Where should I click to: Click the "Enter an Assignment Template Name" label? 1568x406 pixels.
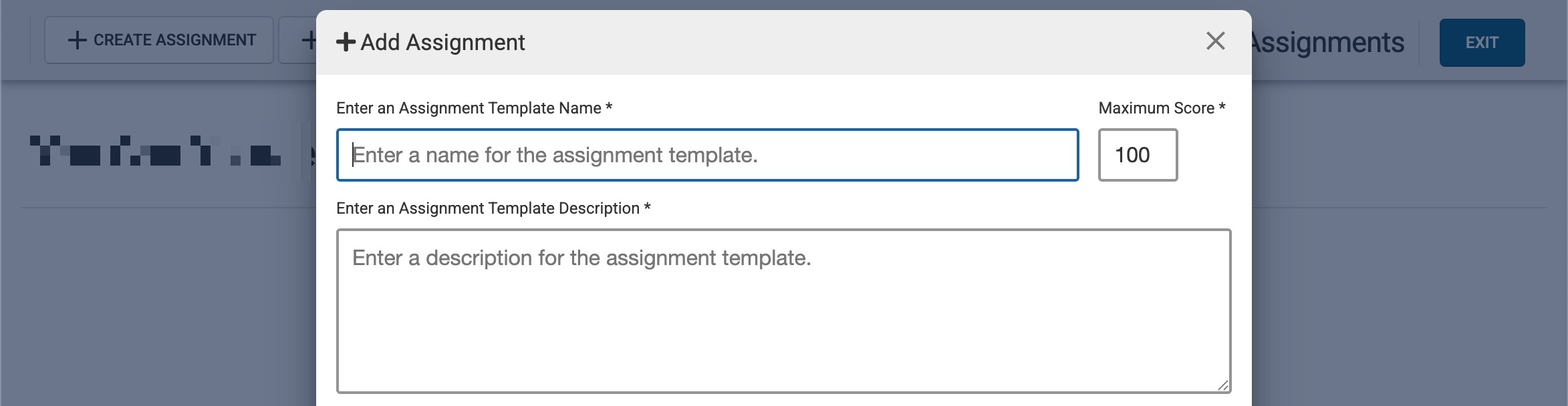click(x=469, y=108)
